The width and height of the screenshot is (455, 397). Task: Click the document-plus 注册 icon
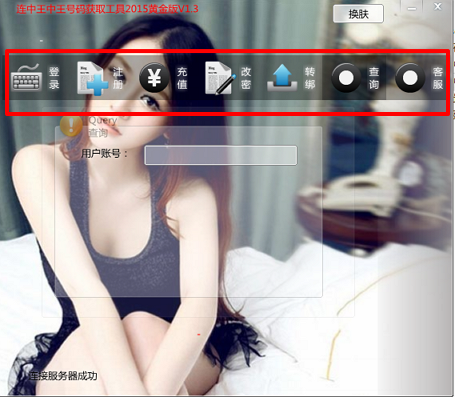point(92,78)
